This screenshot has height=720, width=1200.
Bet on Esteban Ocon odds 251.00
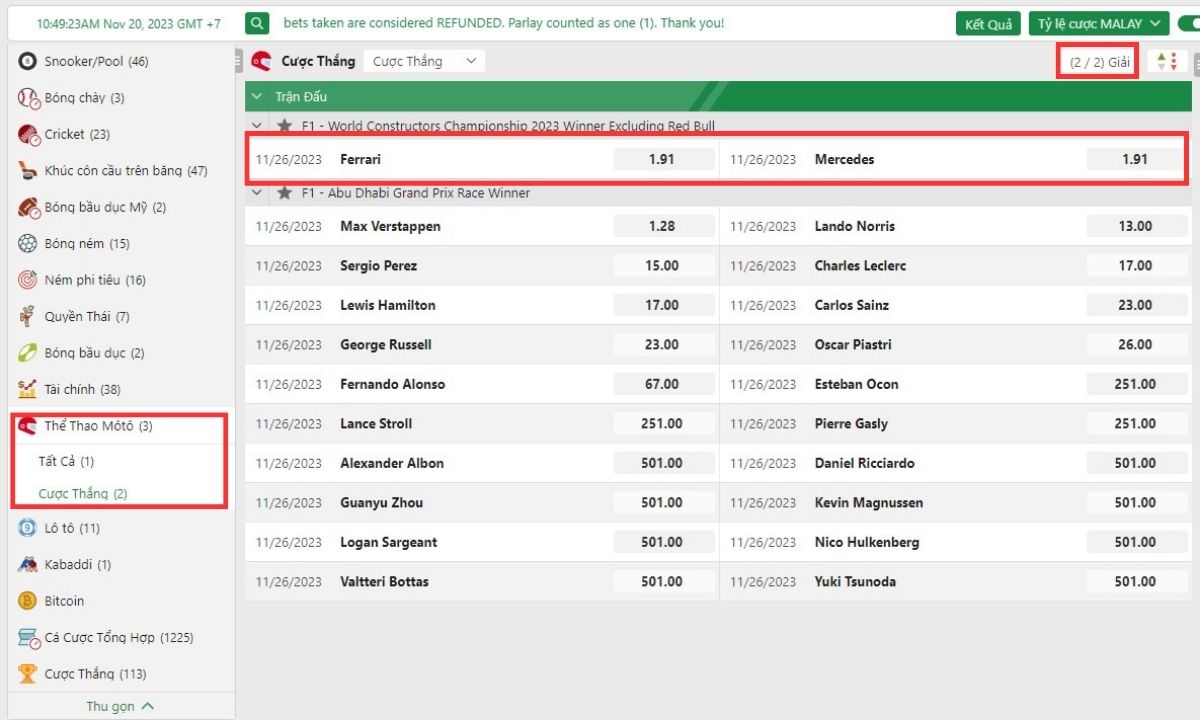(1135, 384)
